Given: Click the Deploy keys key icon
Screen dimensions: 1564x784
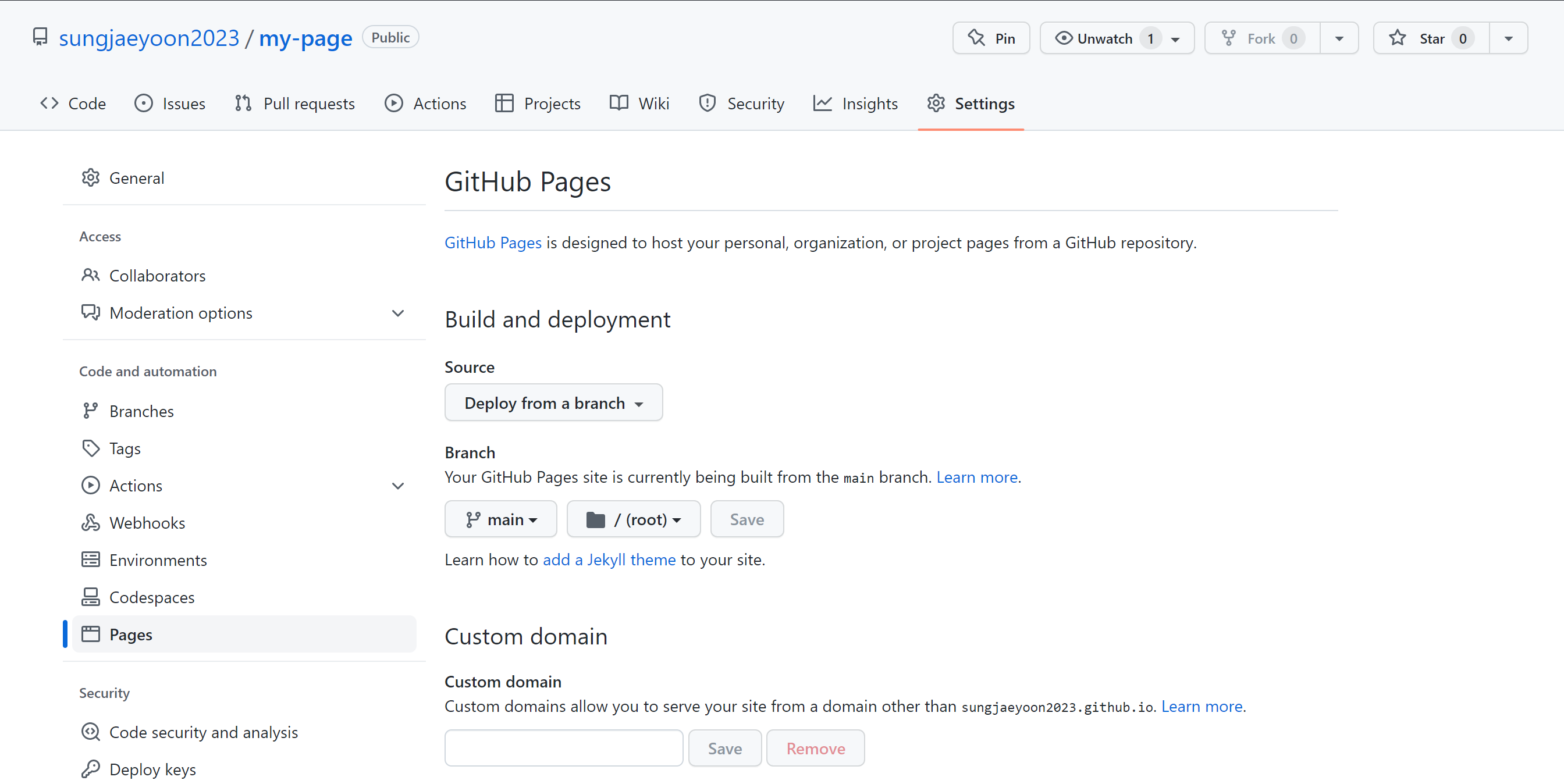Looking at the screenshot, I should pos(90,769).
